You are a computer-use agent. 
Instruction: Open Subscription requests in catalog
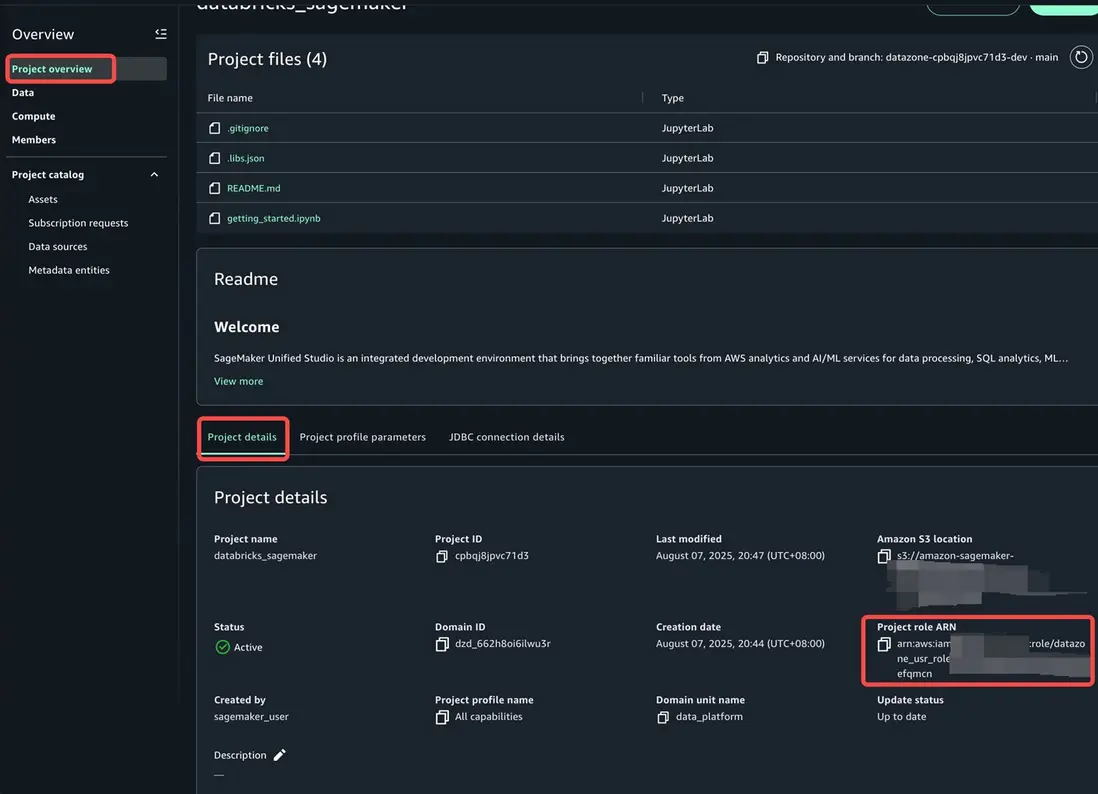coord(78,223)
